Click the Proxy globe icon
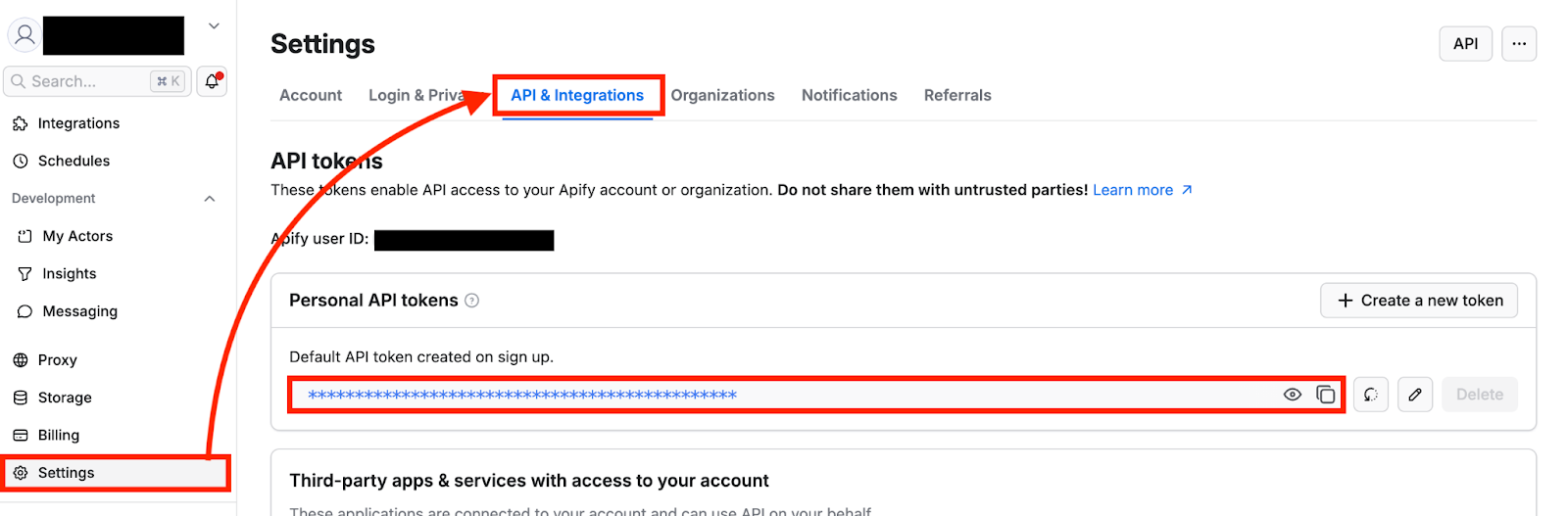The image size is (1568, 516). point(20,360)
